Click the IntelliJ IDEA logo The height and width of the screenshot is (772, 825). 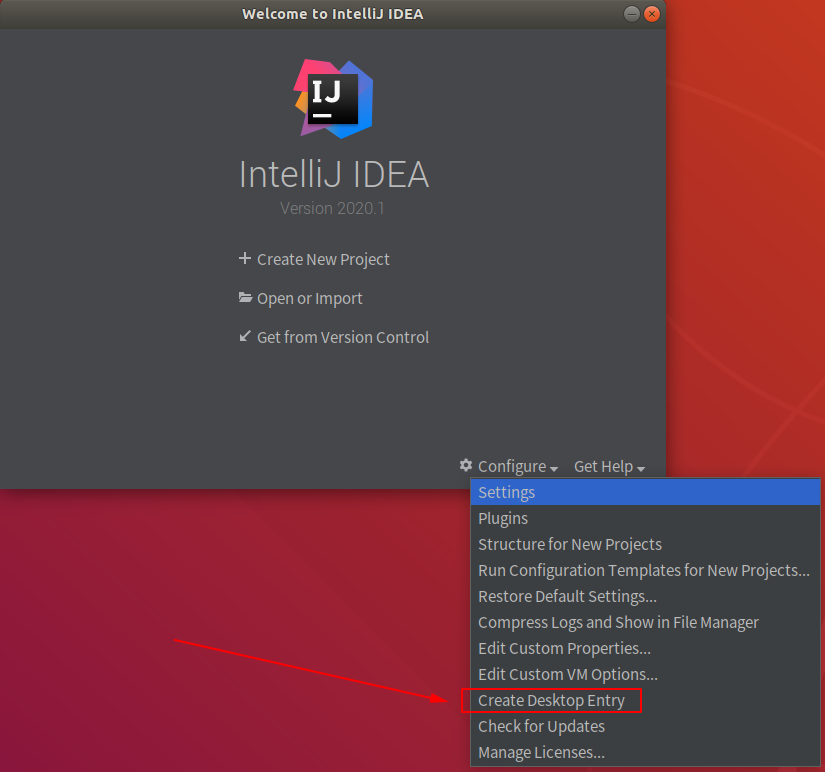tap(333, 97)
